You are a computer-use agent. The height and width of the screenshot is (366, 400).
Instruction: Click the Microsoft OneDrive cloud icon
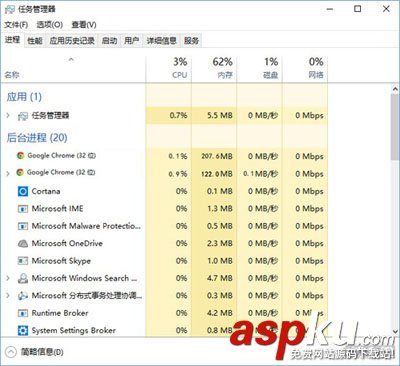click(23, 244)
